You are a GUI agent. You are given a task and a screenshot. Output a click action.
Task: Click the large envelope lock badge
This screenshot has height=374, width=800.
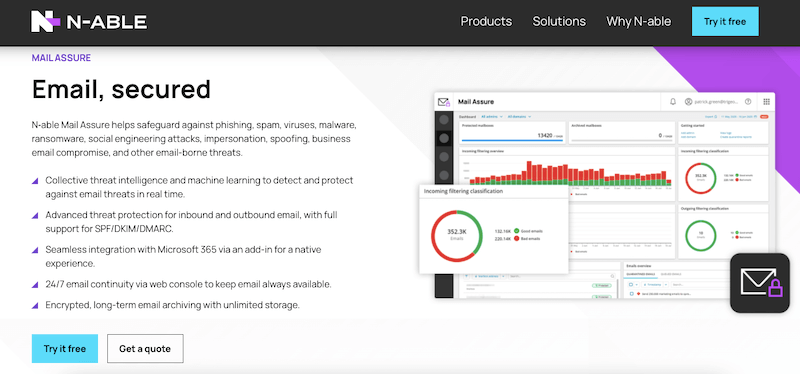click(x=760, y=283)
